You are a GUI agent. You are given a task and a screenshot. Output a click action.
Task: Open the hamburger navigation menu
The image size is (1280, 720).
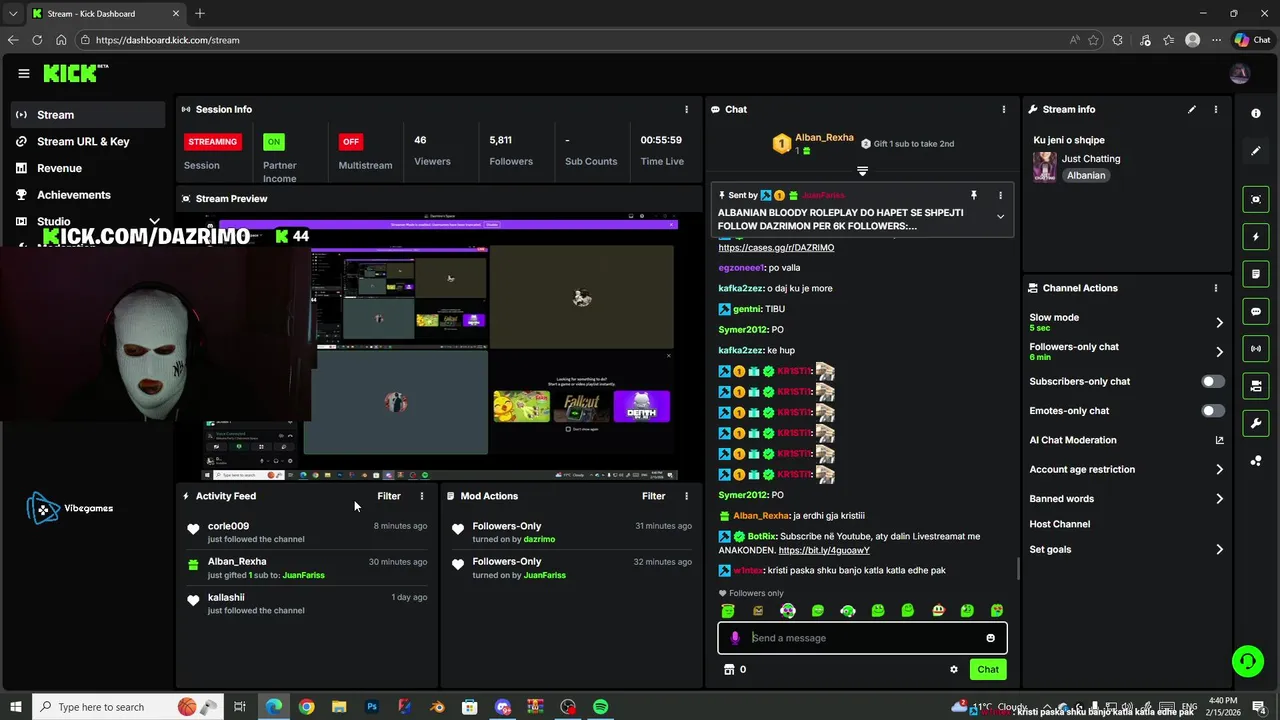(x=24, y=73)
